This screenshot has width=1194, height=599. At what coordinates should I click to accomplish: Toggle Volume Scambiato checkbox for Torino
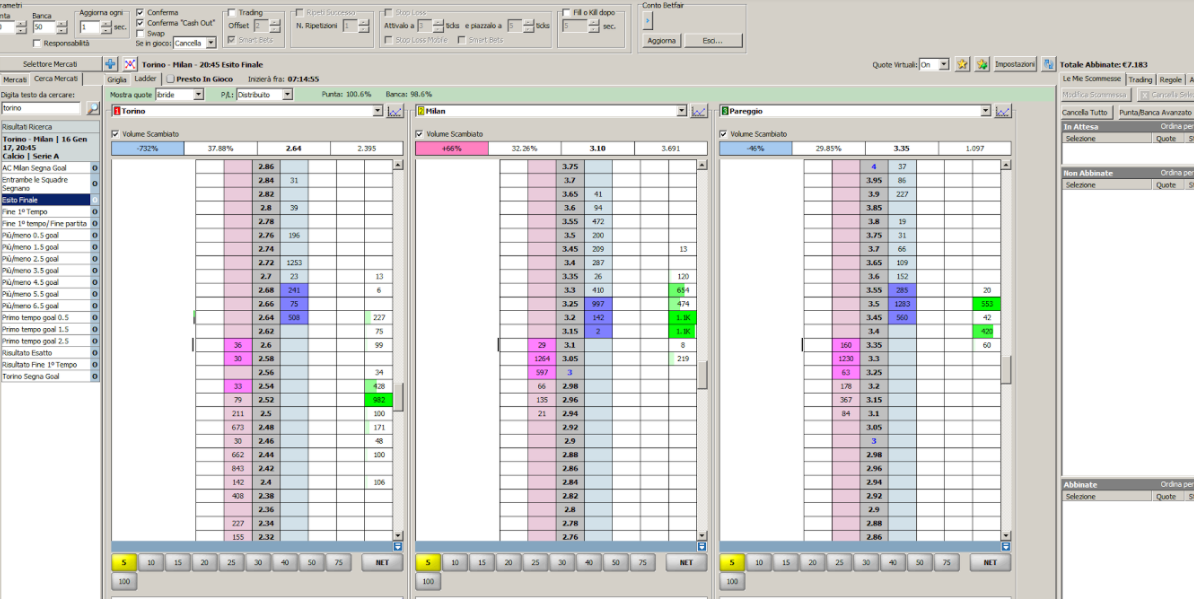116,134
